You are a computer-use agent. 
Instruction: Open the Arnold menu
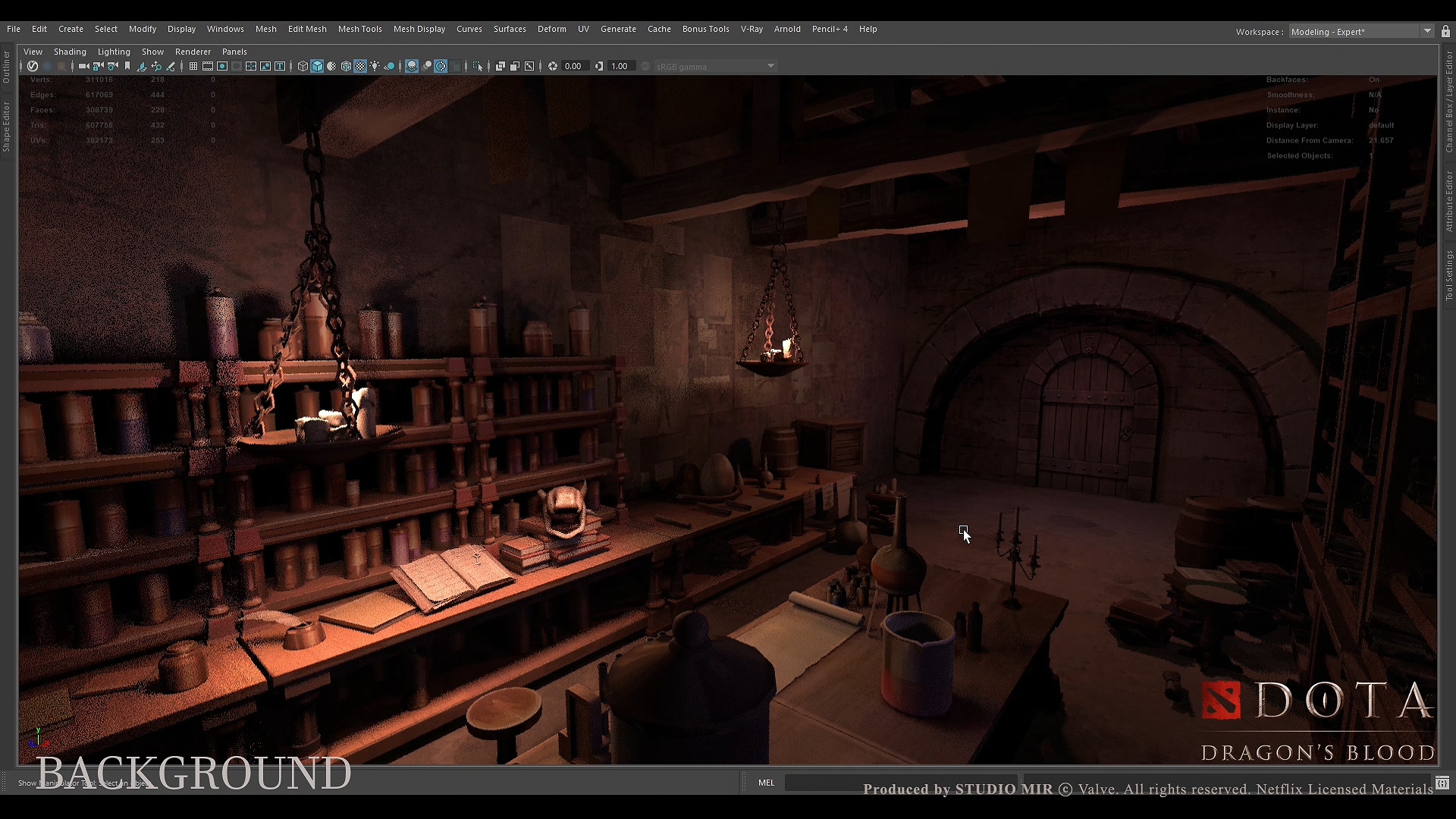point(787,29)
